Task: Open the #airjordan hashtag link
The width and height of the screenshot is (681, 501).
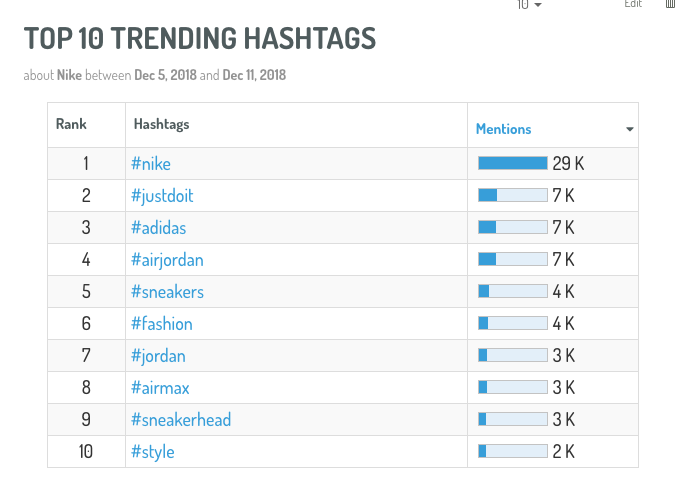Action: pos(167,260)
